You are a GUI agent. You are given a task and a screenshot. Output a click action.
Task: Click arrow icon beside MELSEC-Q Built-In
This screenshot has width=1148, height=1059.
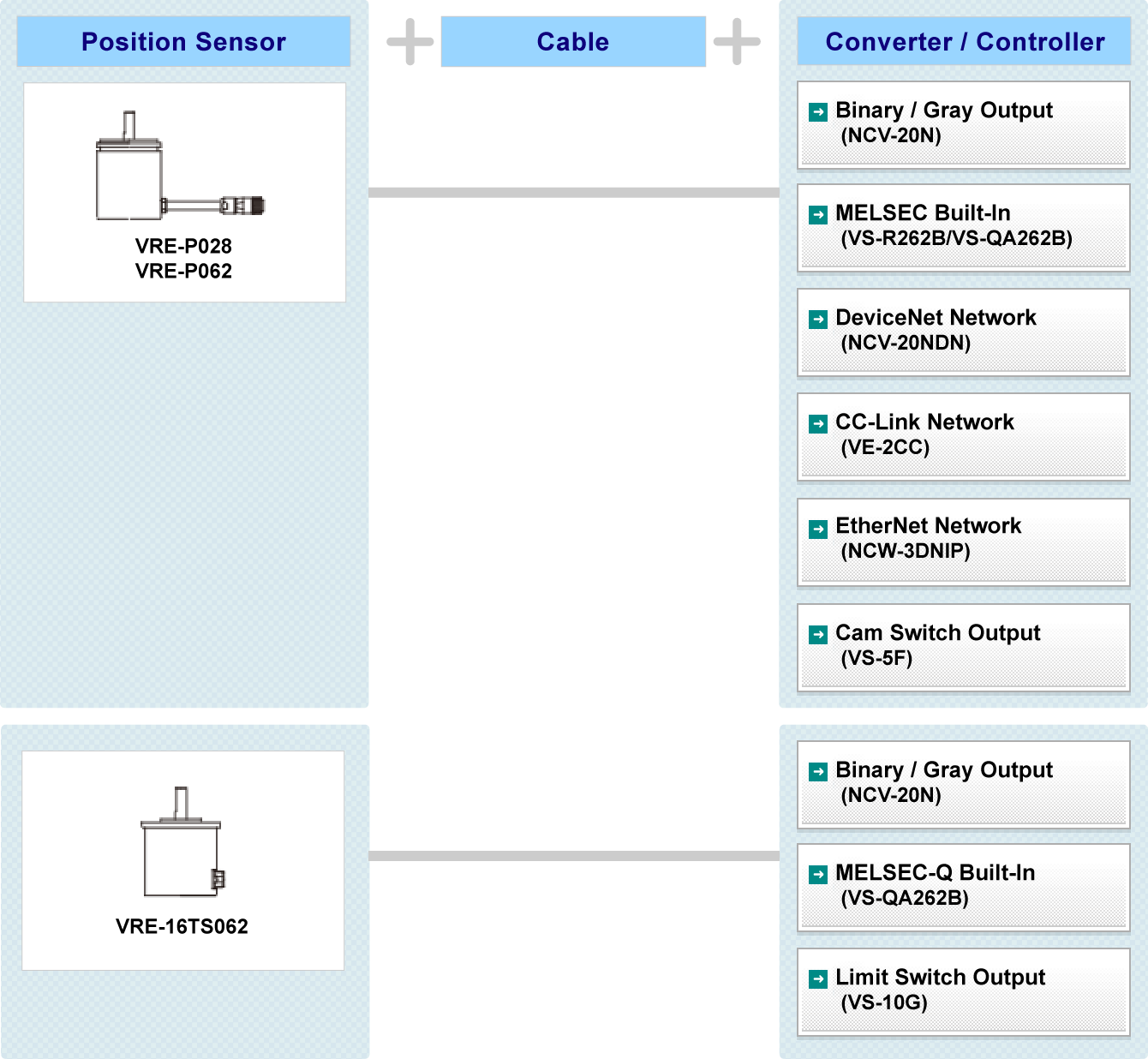(818, 874)
